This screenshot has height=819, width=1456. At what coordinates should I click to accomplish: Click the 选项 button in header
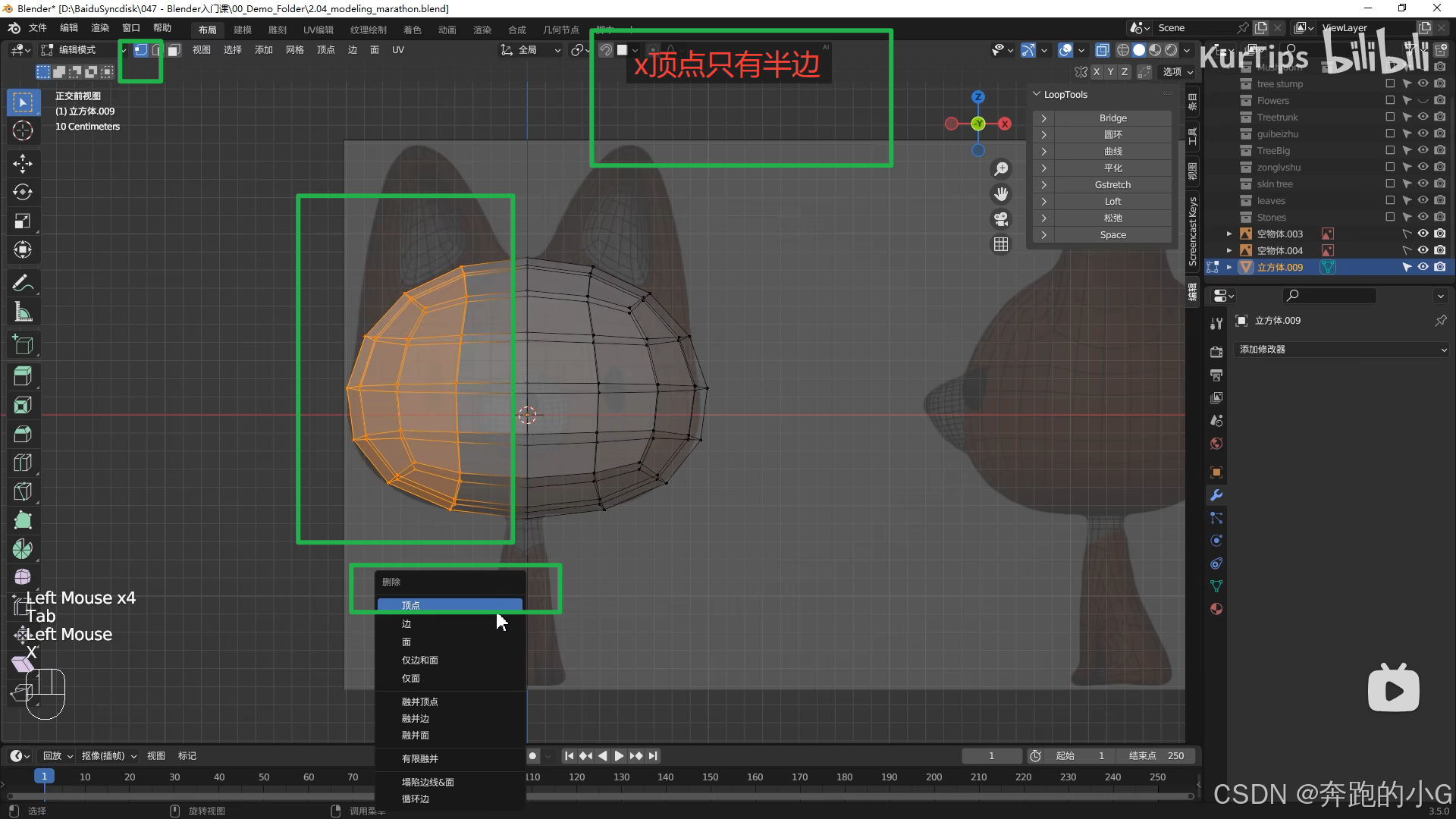pyautogui.click(x=1178, y=71)
